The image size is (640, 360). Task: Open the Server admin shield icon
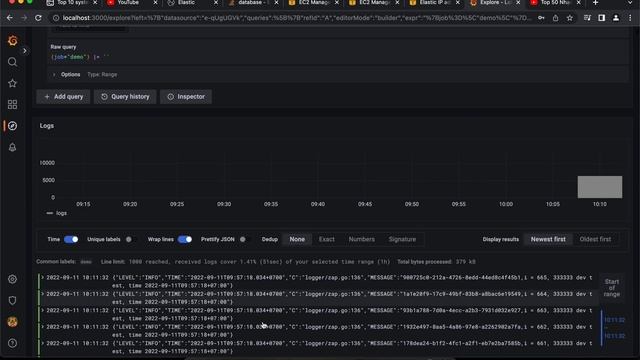pyautogui.click(x=13, y=300)
